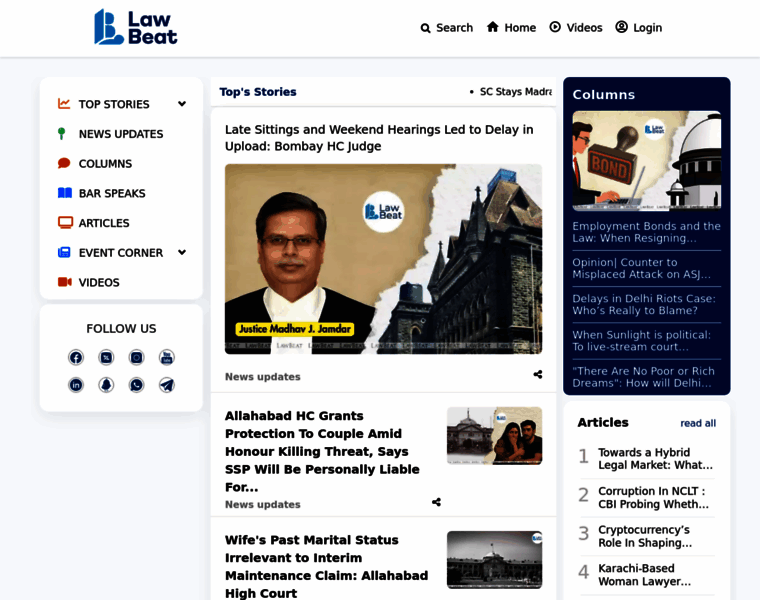Click the open book Bar Speaks icon
The width and height of the screenshot is (760, 600).
click(x=64, y=193)
